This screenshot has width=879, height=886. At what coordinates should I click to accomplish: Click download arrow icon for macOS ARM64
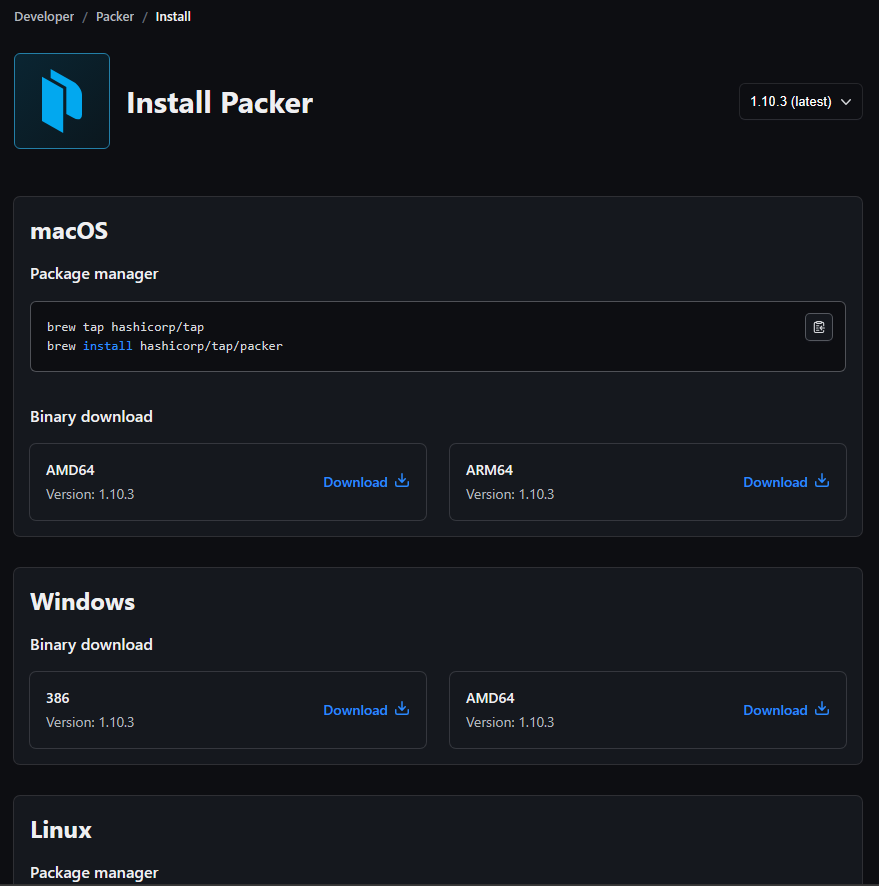point(822,481)
